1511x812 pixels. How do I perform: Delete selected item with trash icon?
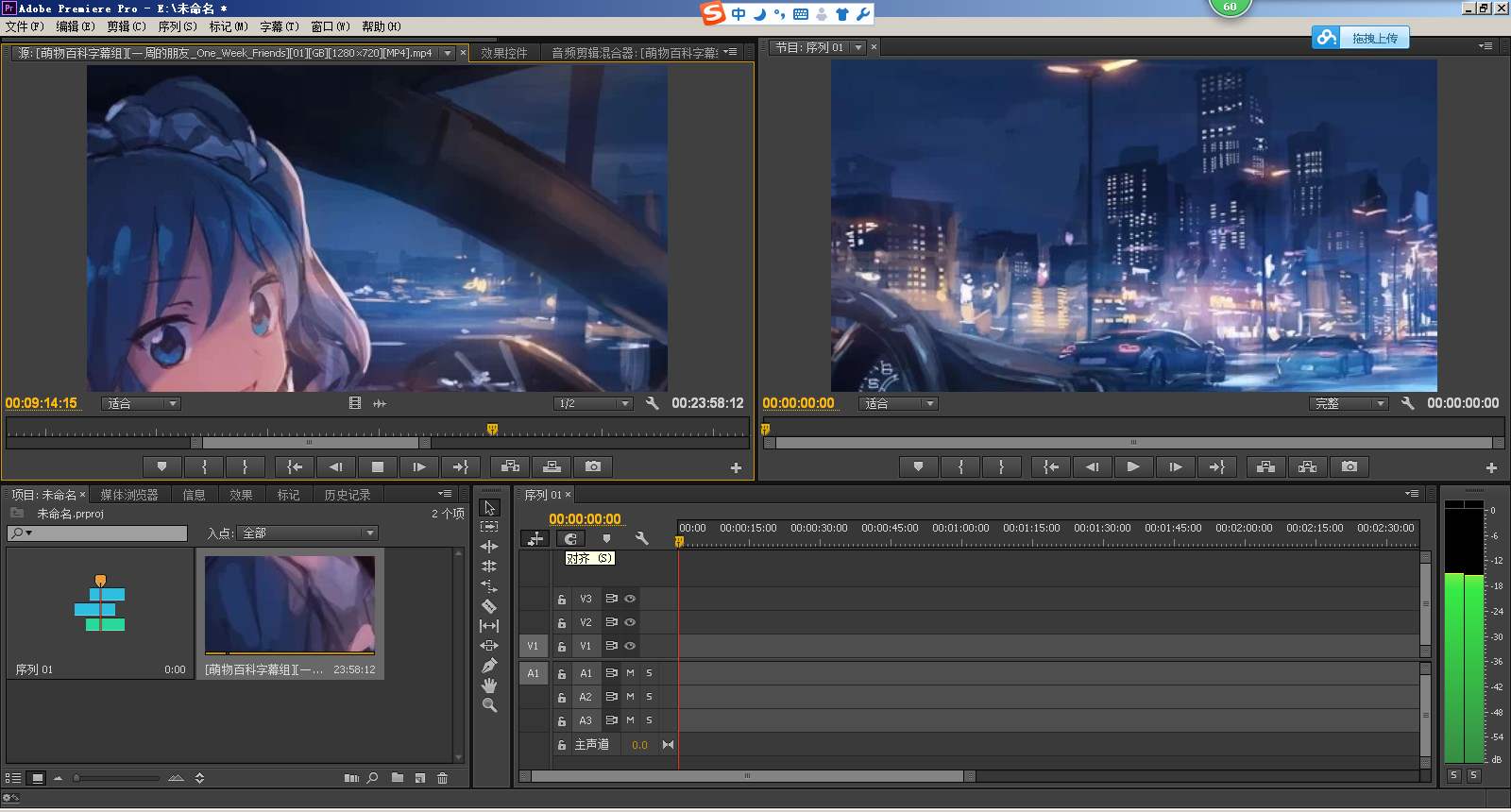point(442,778)
